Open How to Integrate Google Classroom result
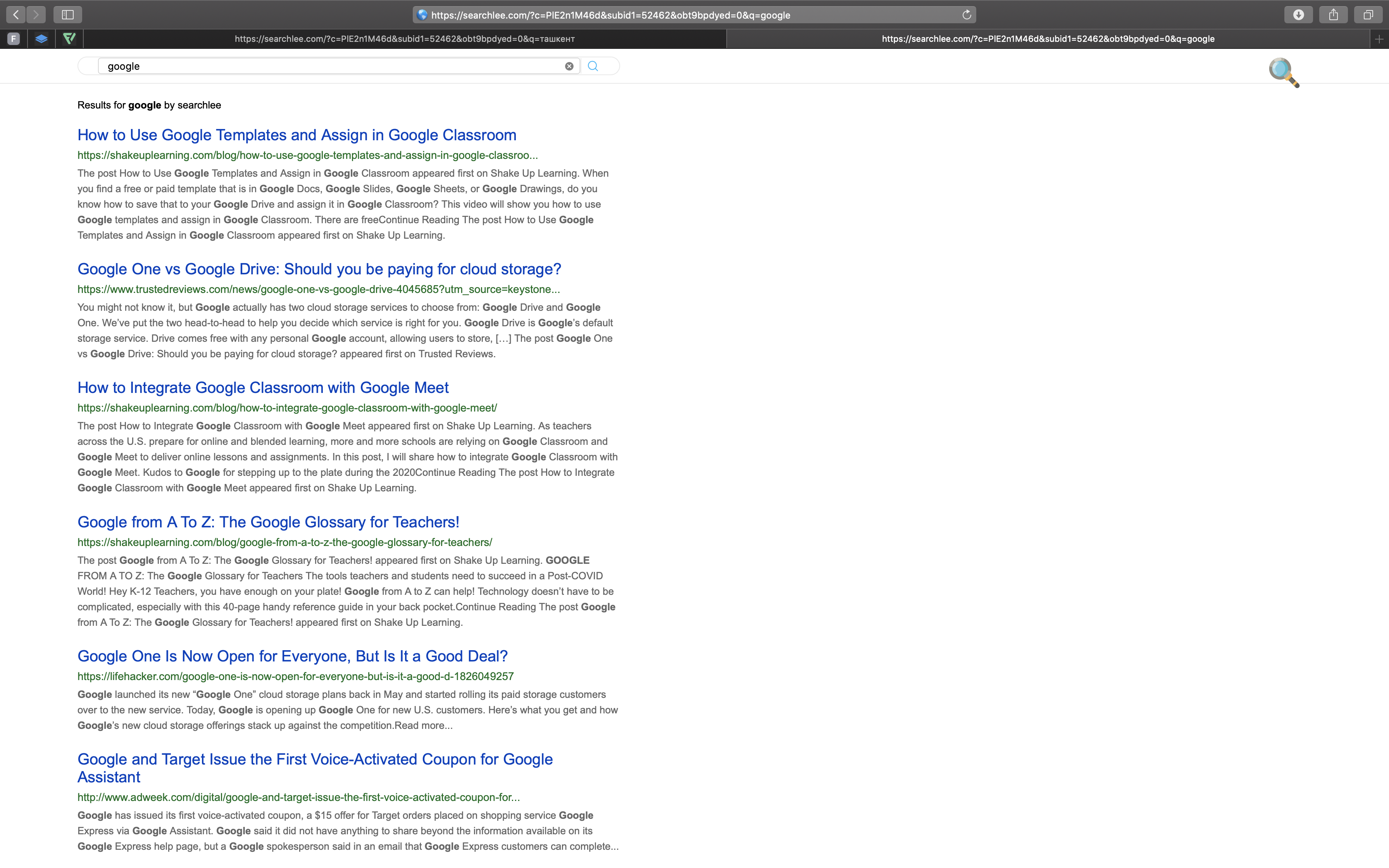Image resolution: width=1389 pixels, height=868 pixels. point(263,387)
